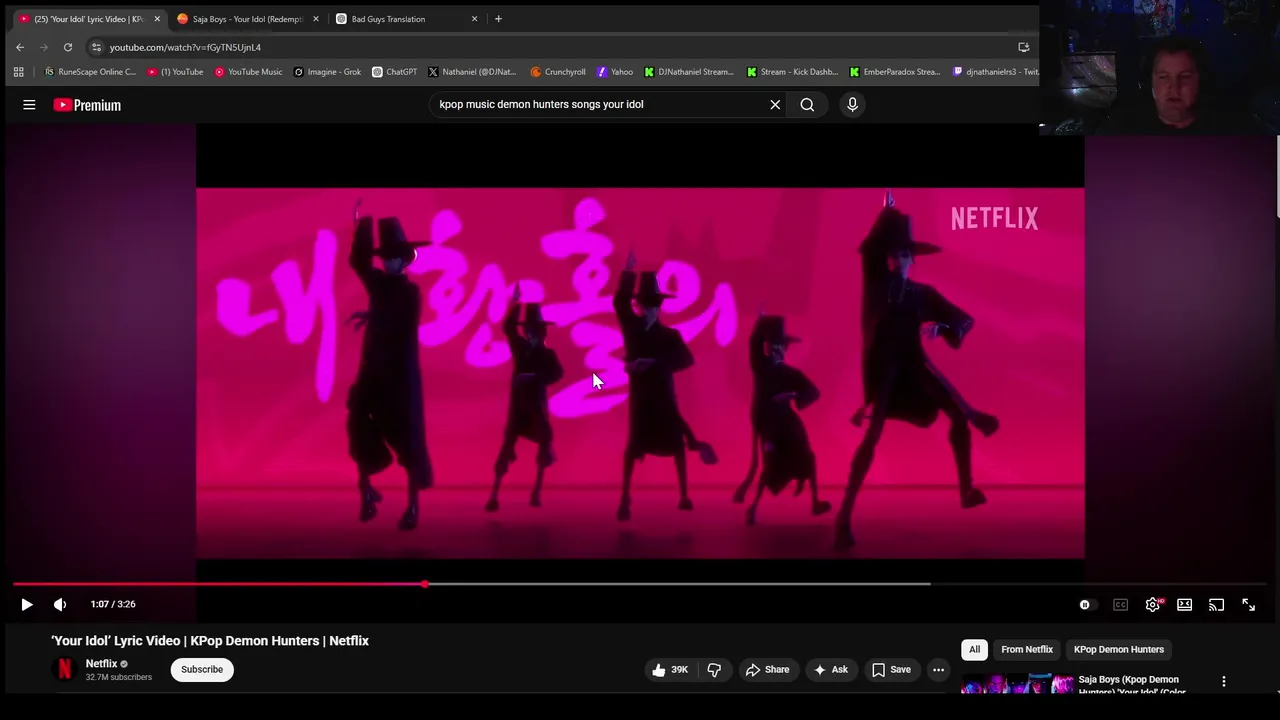Click the '1:07 / 3:26' time display
This screenshot has width=1280, height=720.
click(x=113, y=604)
